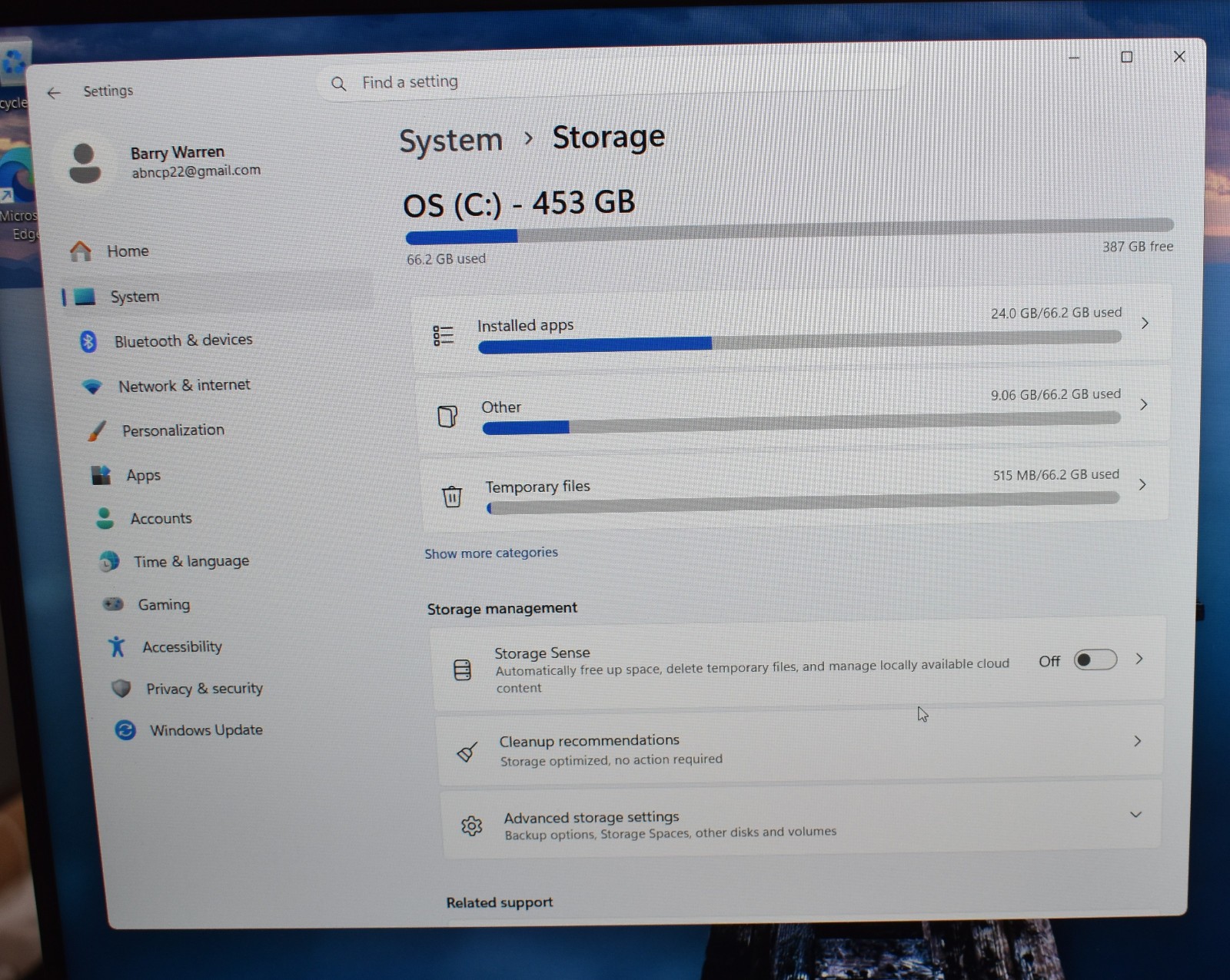
Task: Click the Privacy & security shield icon
Action: click(121, 689)
